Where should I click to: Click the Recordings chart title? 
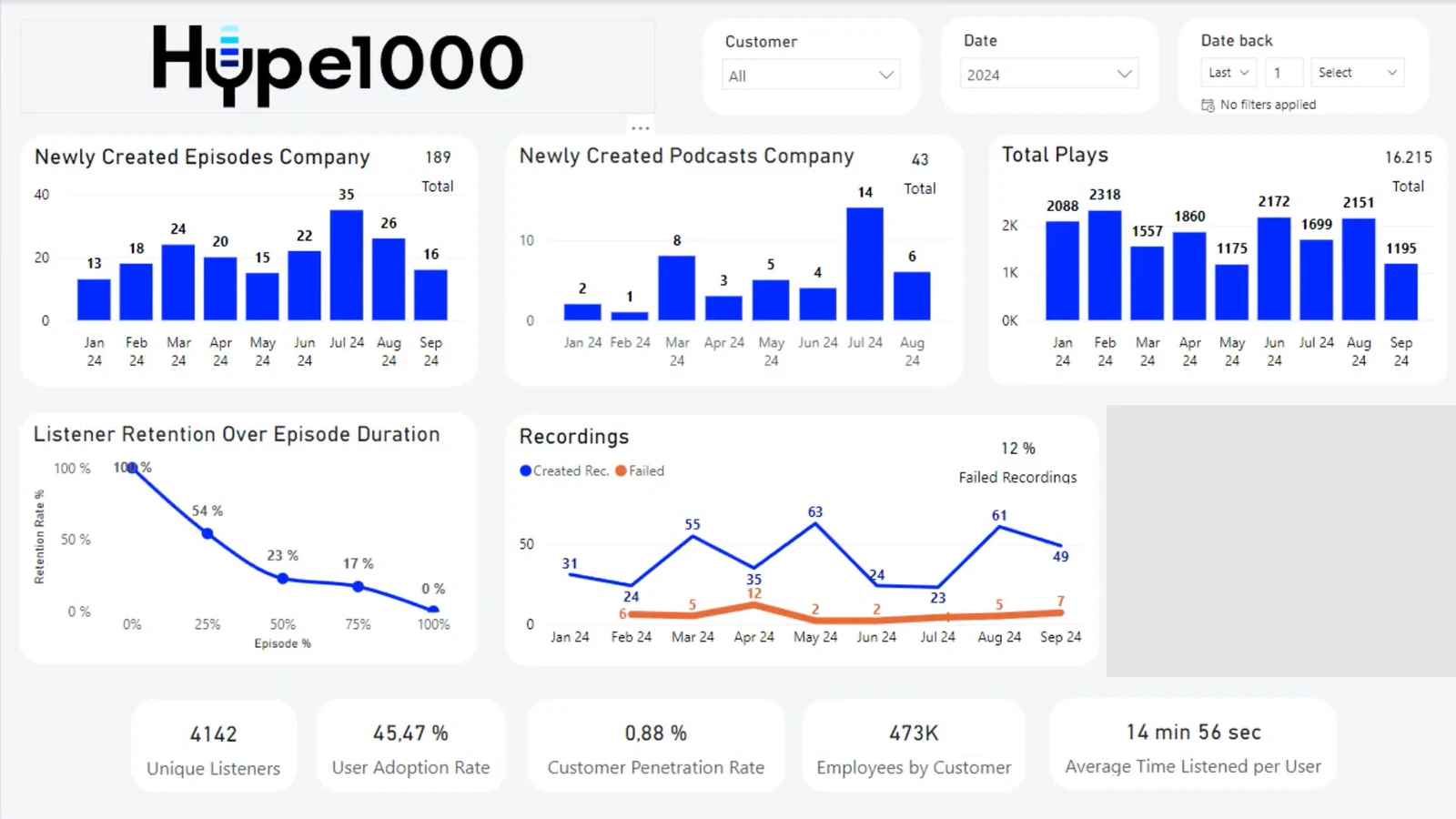tap(574, 437)
